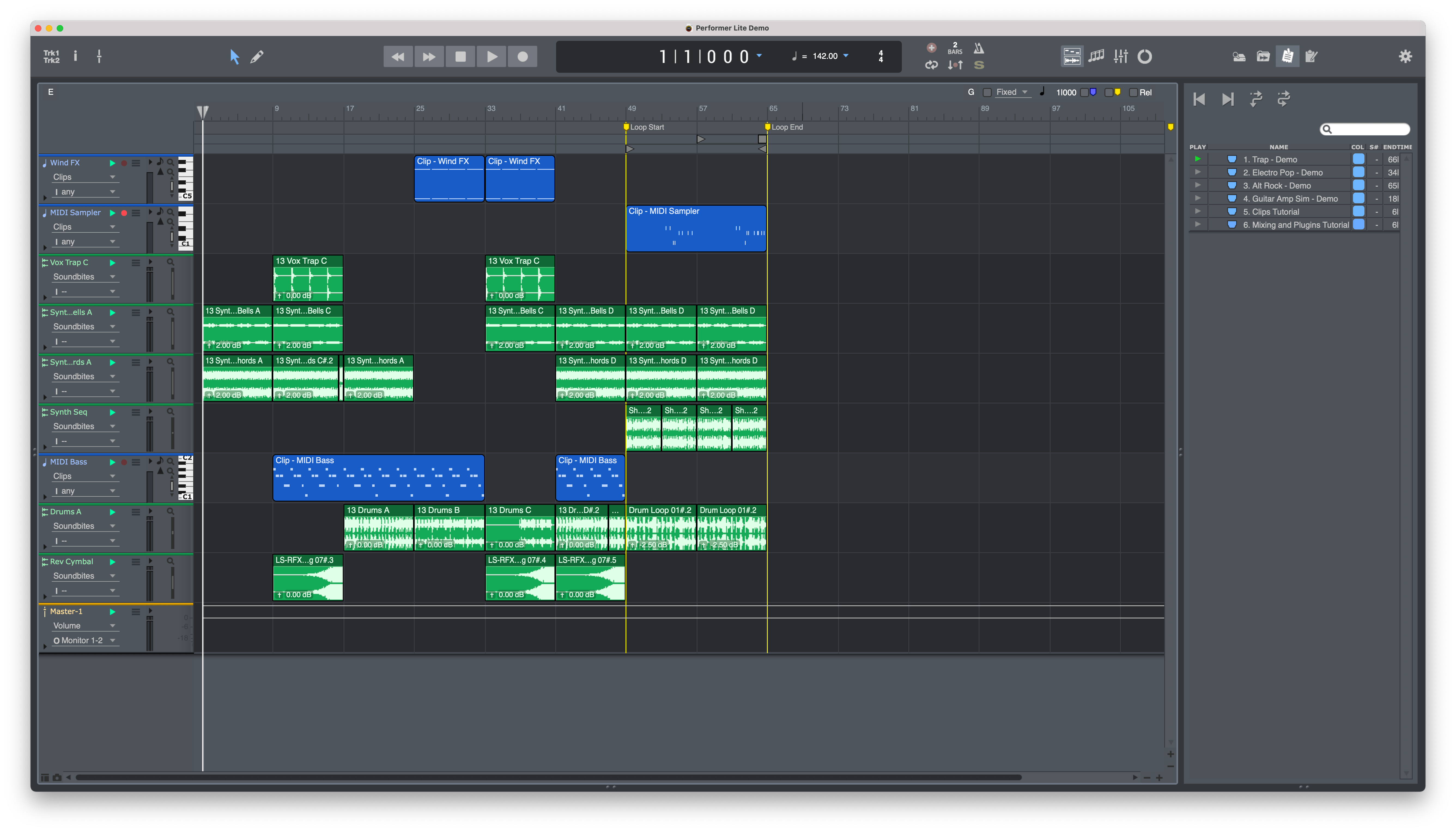1456x832 pixels.
Task: Open the Trk1 Trk2 track selector
Action: (51, 57)
